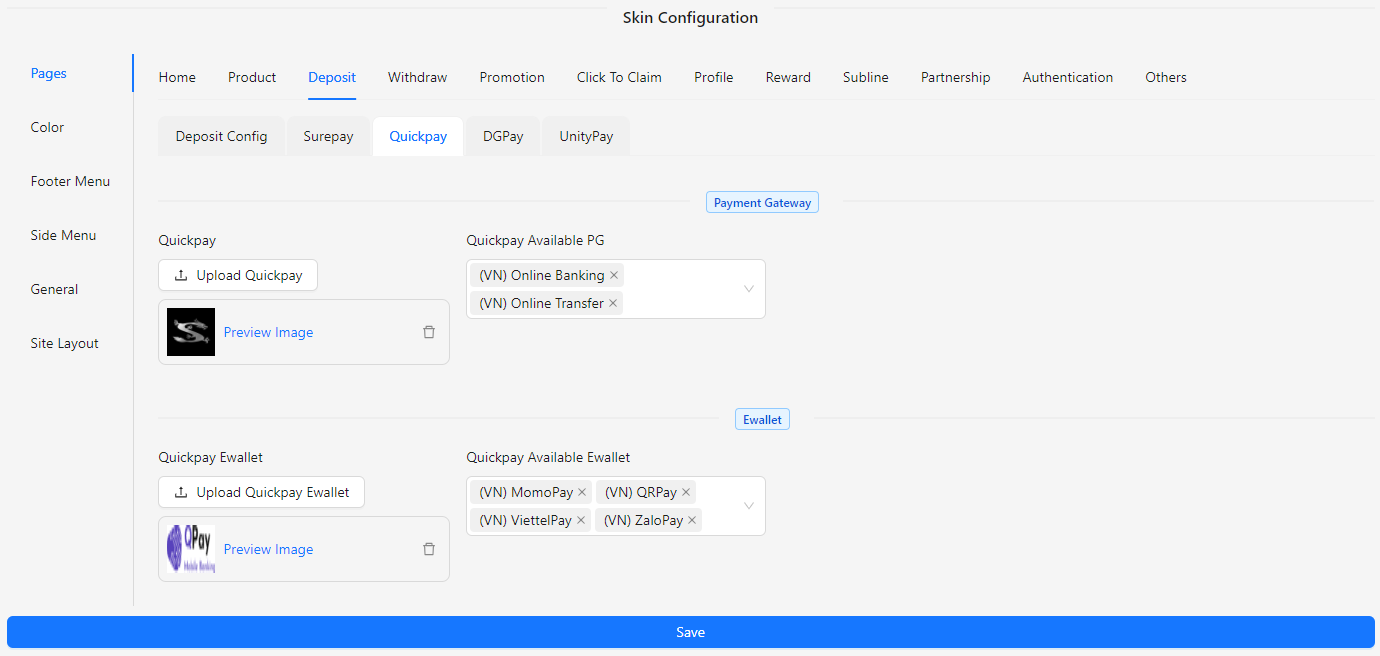The image size is (1380, 656).
Task: Delete the Quickpay Ewallet preview via trash icon
Action: click(x=429, y=548)
